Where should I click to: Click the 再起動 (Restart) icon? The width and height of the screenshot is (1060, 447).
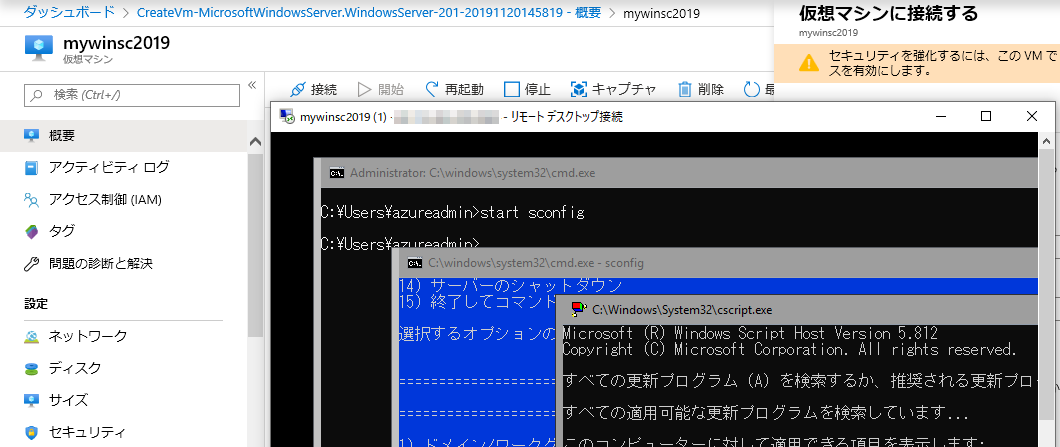click(x=432, y=89)
